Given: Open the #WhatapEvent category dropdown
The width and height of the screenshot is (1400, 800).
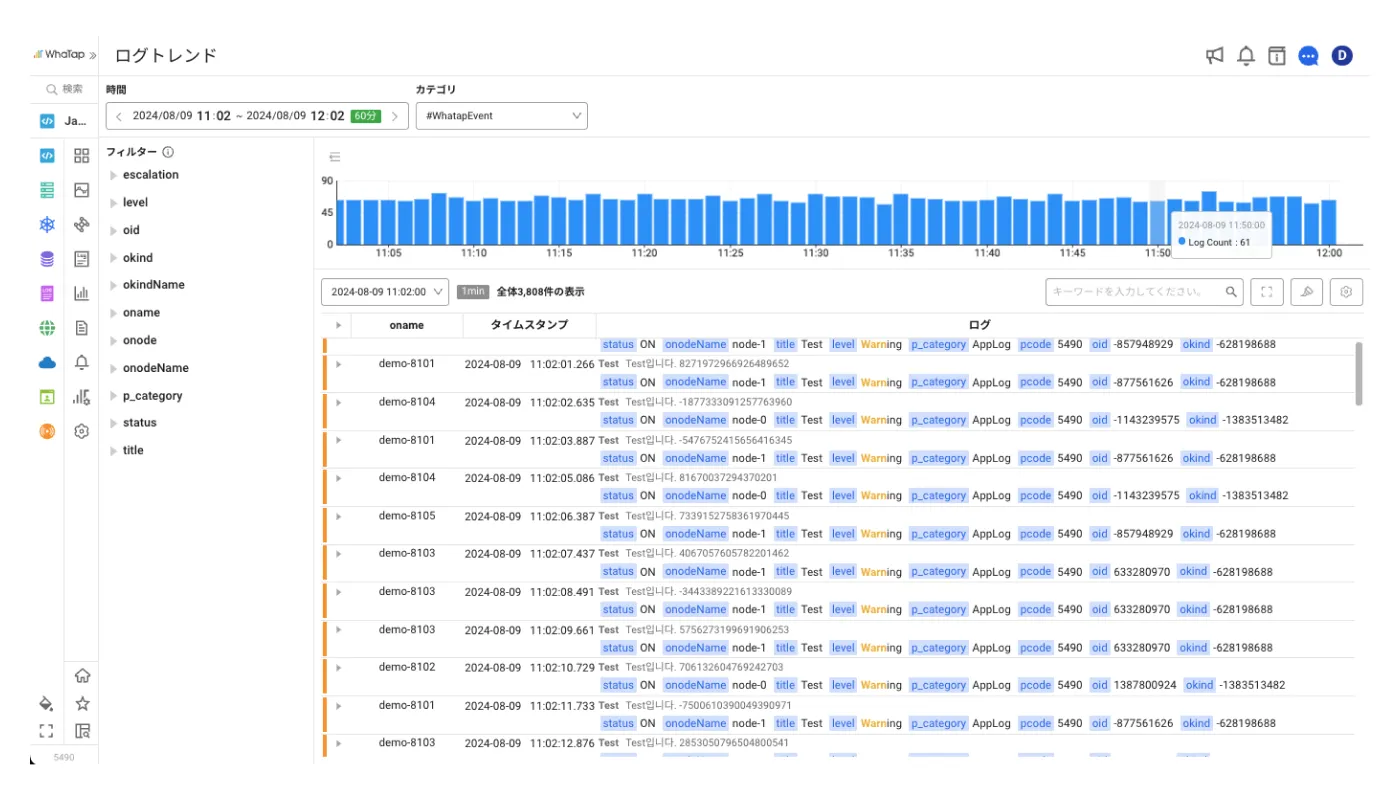Looking at the screenshot, I should coord(502,116).
